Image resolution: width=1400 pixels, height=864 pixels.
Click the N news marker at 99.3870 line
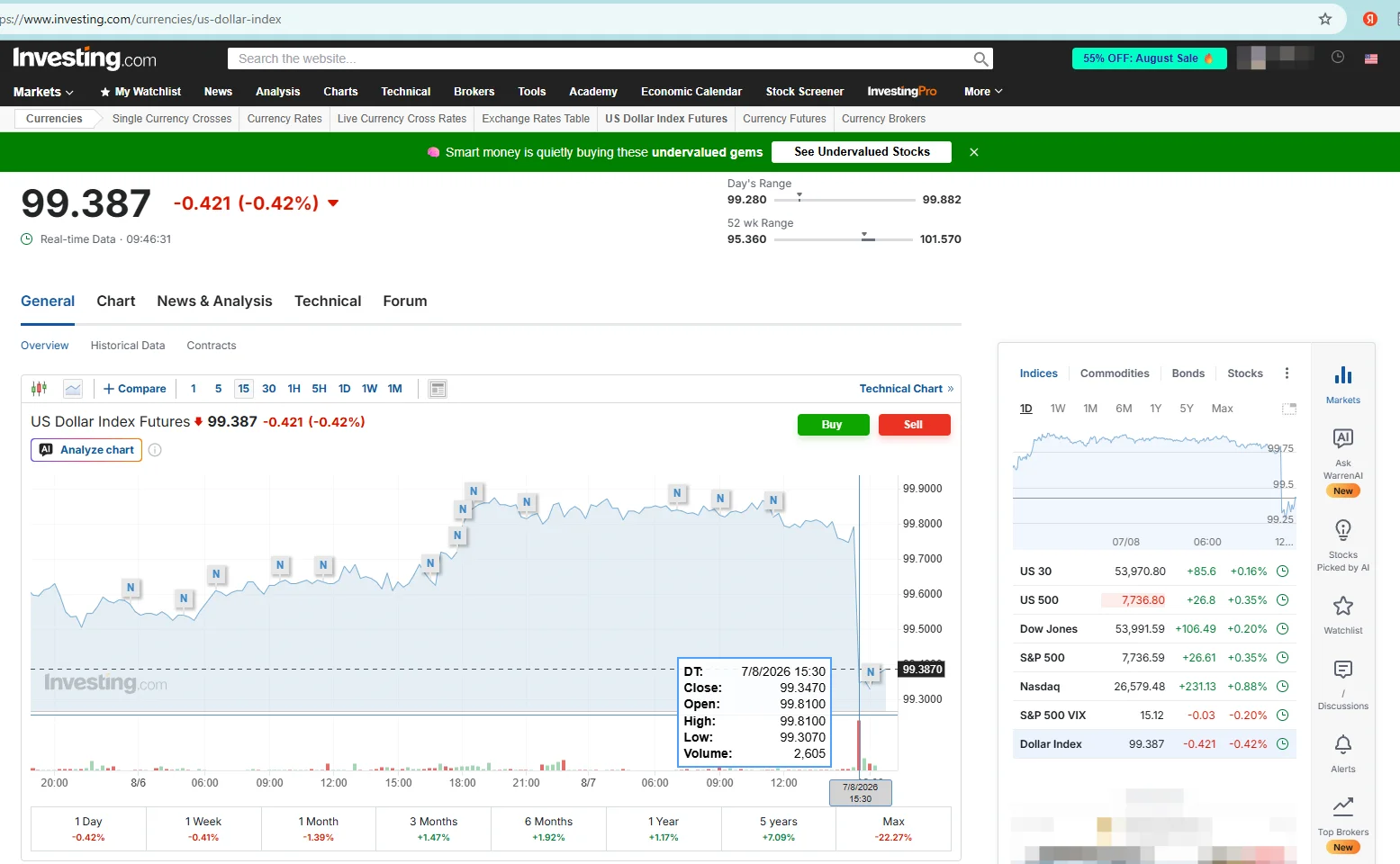coord(871,672)
